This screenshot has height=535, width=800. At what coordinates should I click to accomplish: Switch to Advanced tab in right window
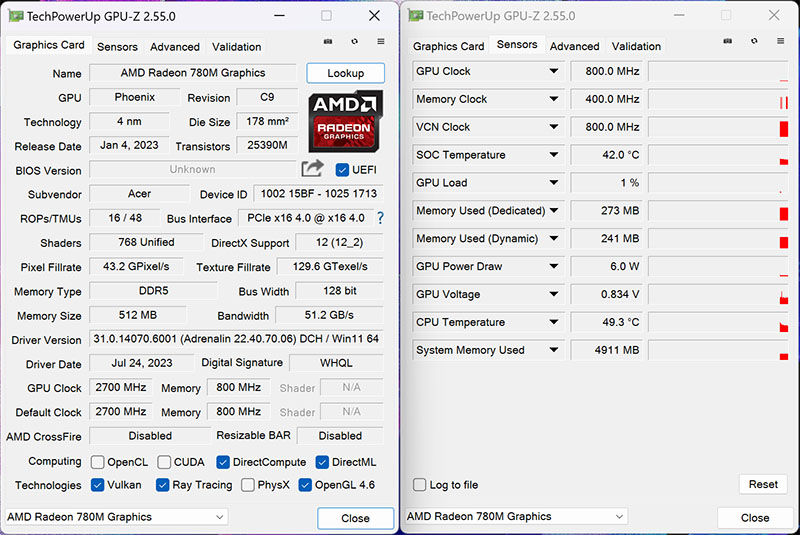coord(574,46)
